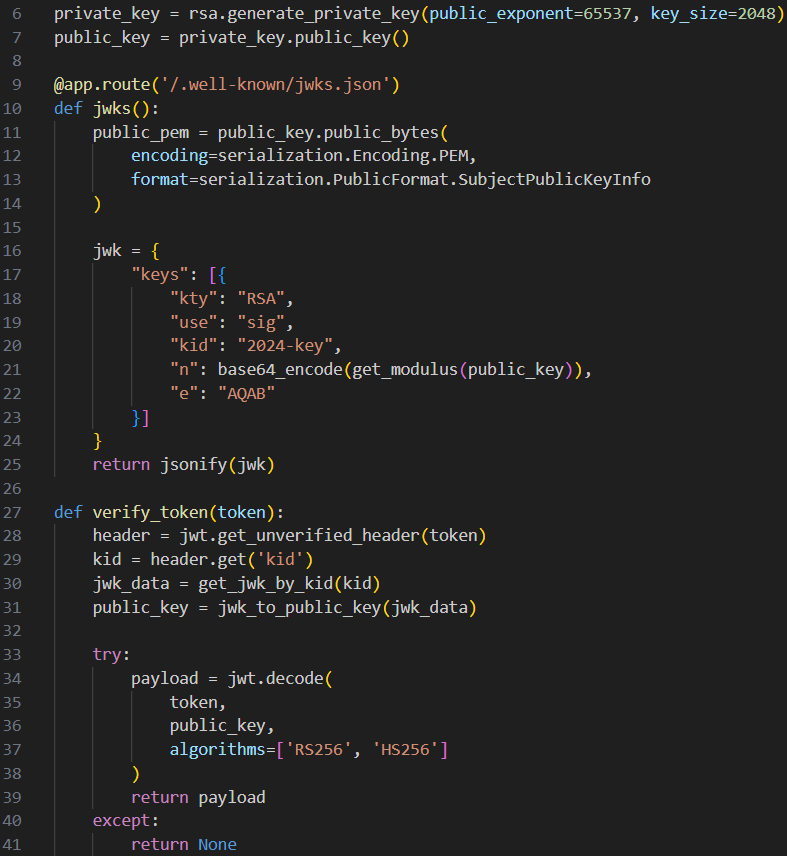Click 'header.get' call on line 29

[x=198, y=560]
